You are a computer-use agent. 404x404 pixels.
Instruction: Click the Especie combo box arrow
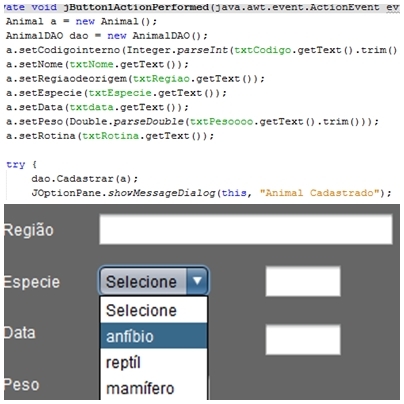coord(197,281)
